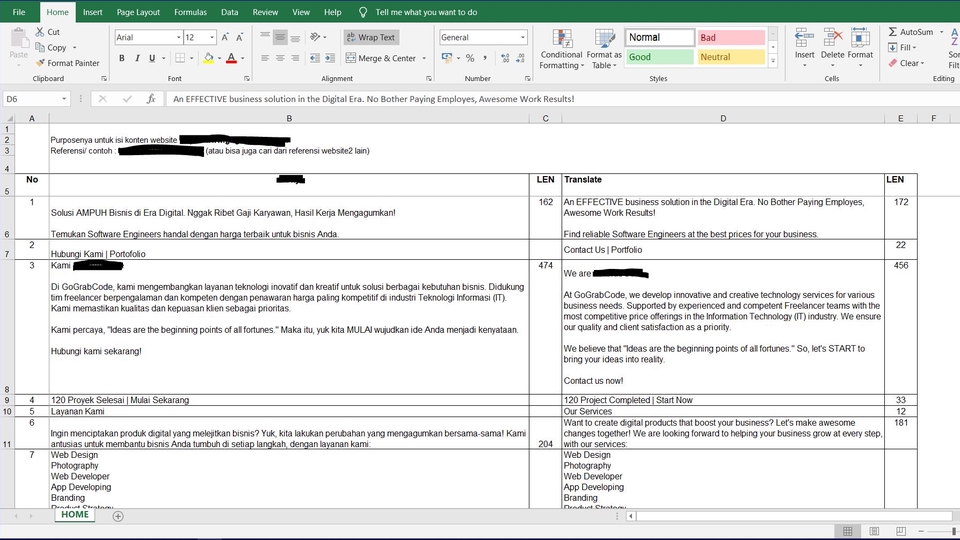Apply Percent Style
This screenshot has width=960, height=540.
click(x=470, y=58)
